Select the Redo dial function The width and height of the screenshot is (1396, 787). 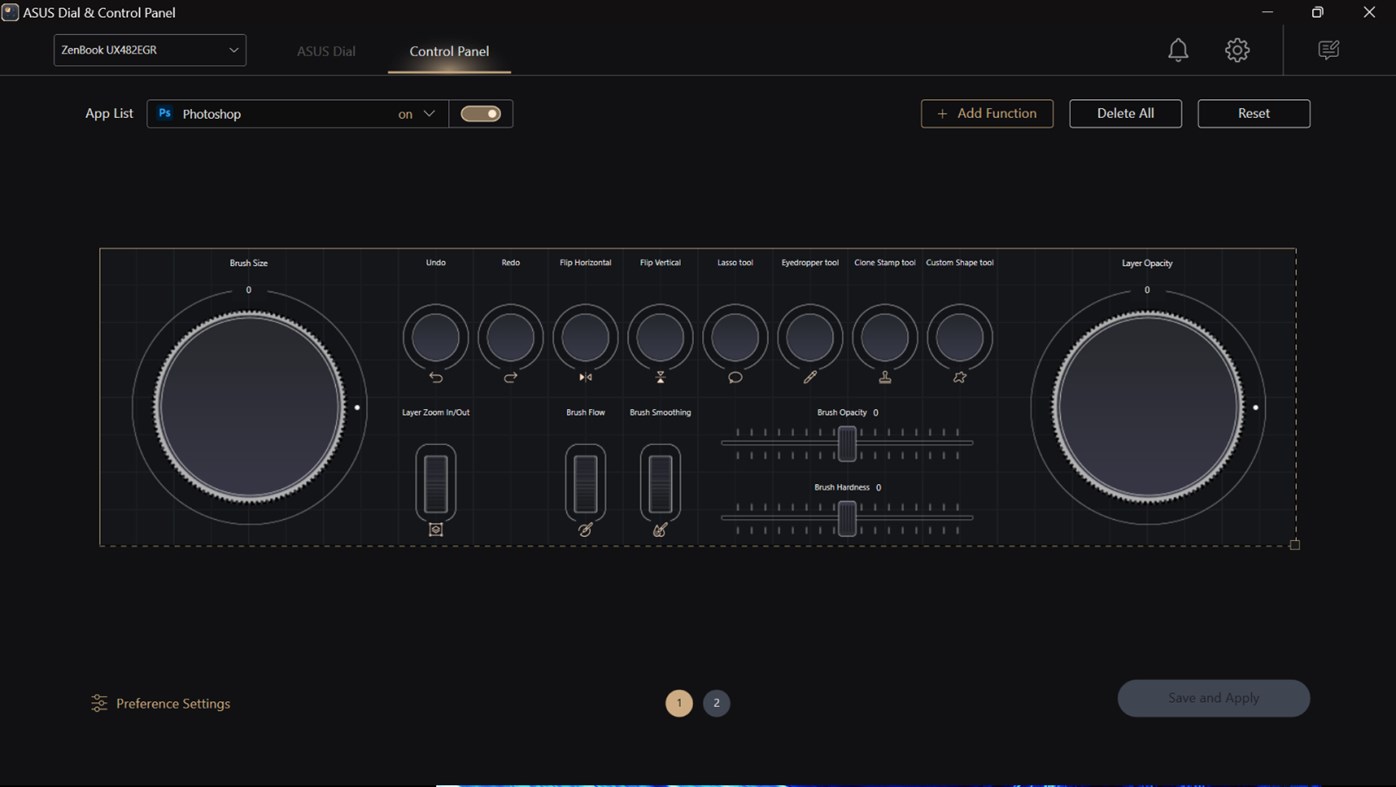(510, 337)
